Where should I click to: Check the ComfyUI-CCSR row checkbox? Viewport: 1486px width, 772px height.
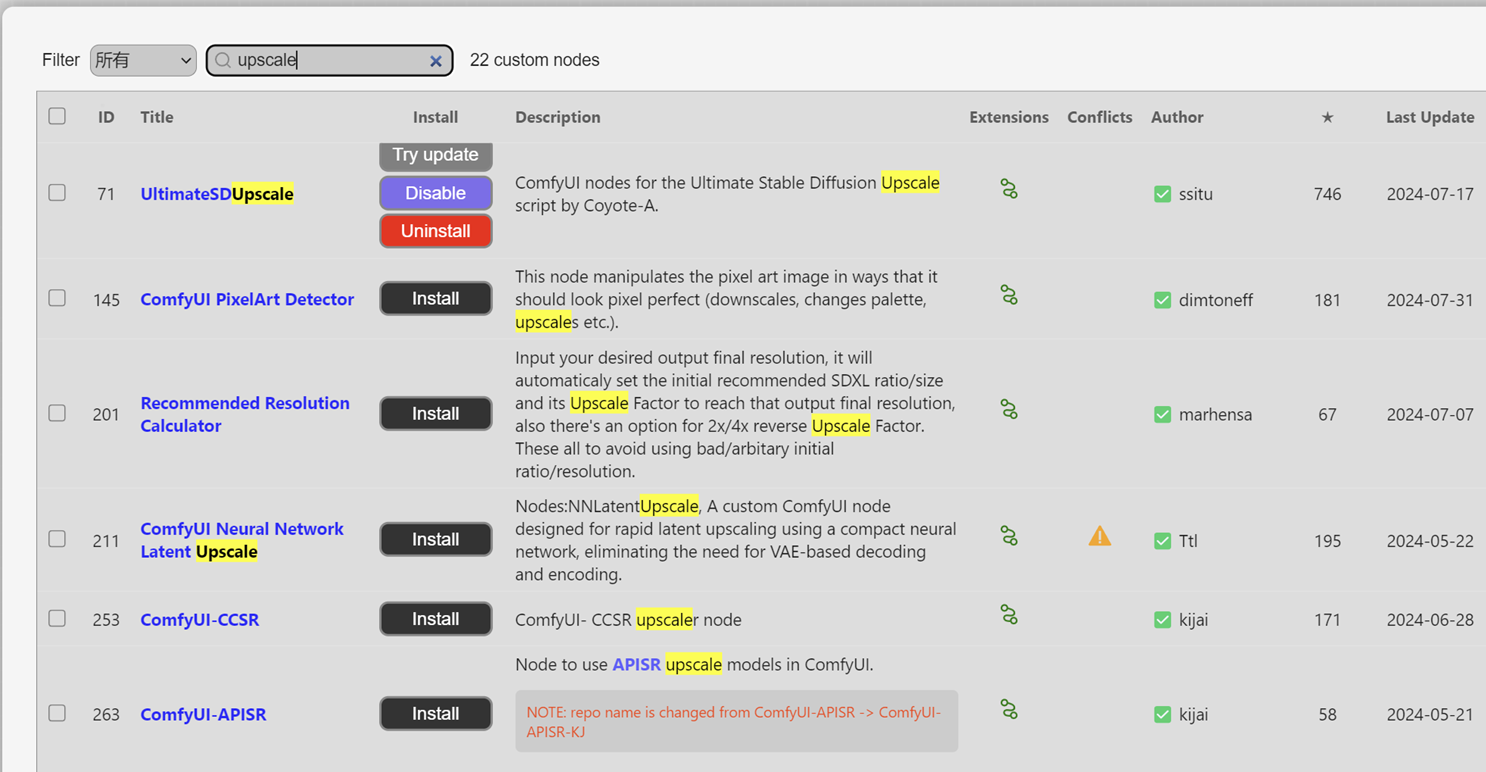click(57, 618)
